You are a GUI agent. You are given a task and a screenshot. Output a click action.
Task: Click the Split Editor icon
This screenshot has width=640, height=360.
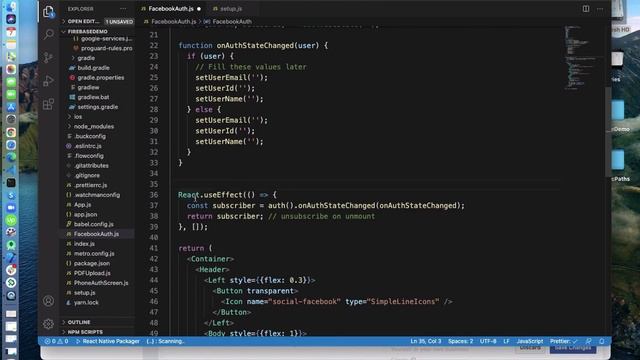coord(586,9)
